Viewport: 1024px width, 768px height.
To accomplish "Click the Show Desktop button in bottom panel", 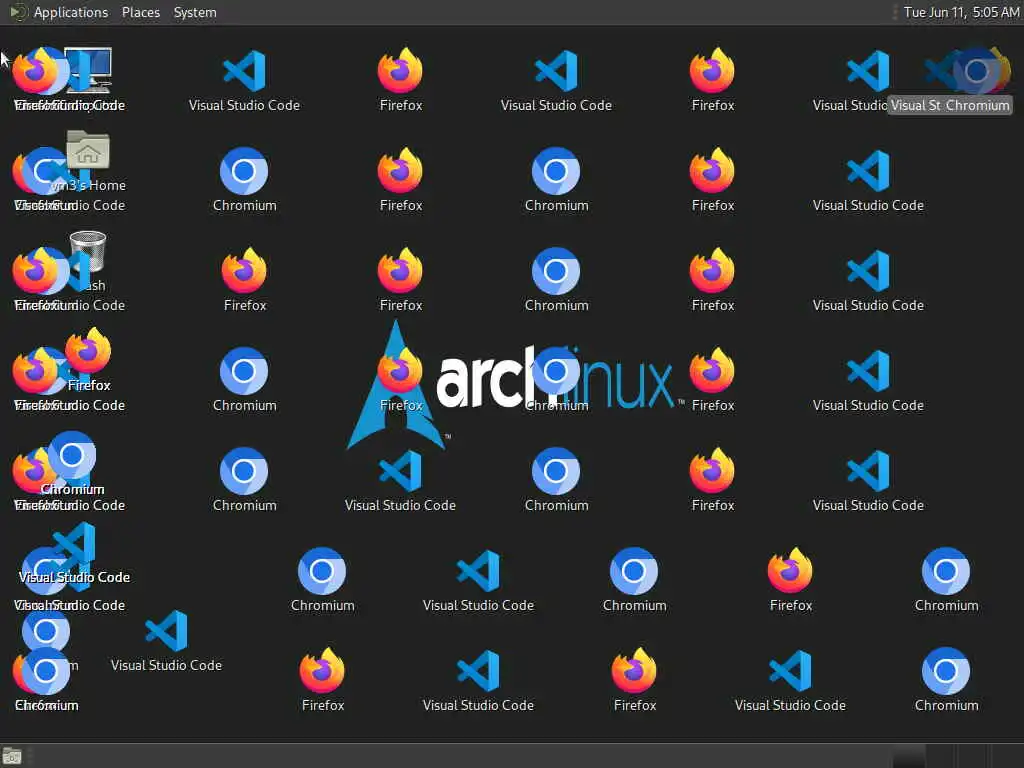I will pyautogui.click(x=12, y=756).
